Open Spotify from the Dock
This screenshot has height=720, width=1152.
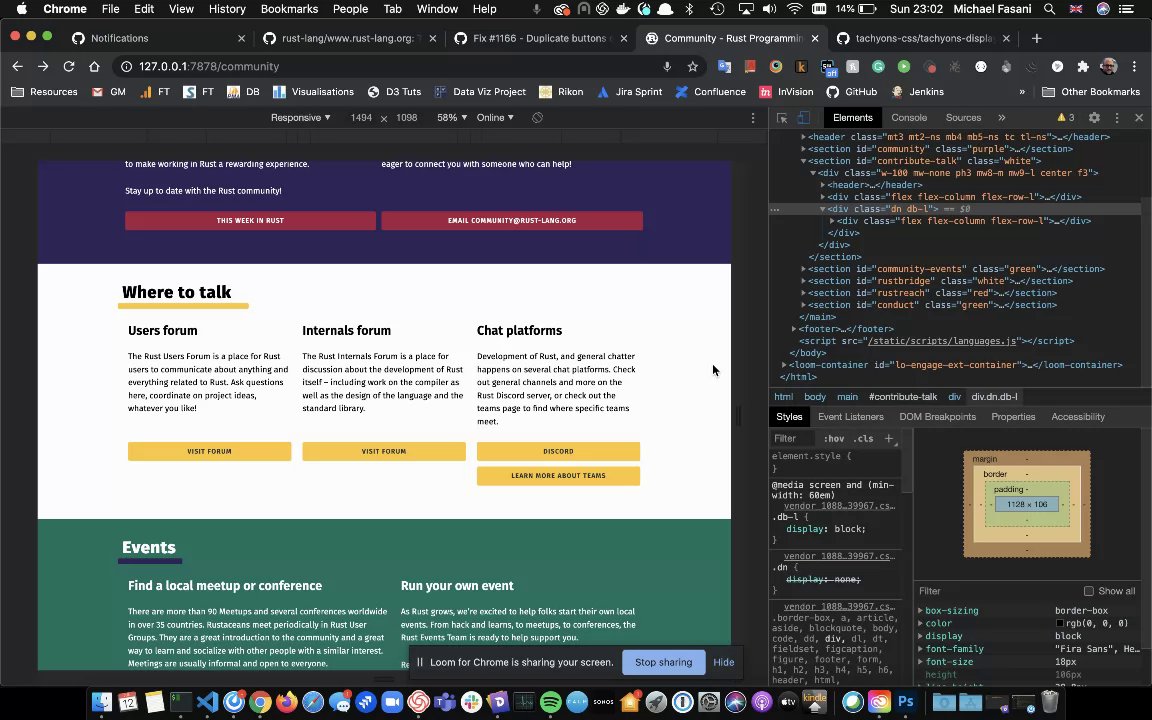(550, 702)
